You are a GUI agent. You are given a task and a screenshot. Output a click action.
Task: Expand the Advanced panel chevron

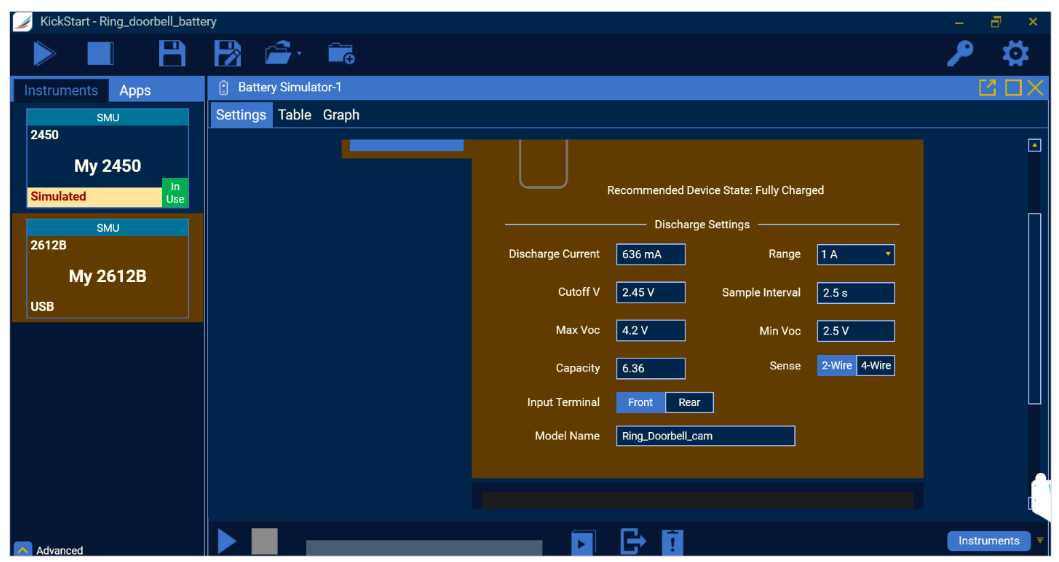(x=23, y=550)
